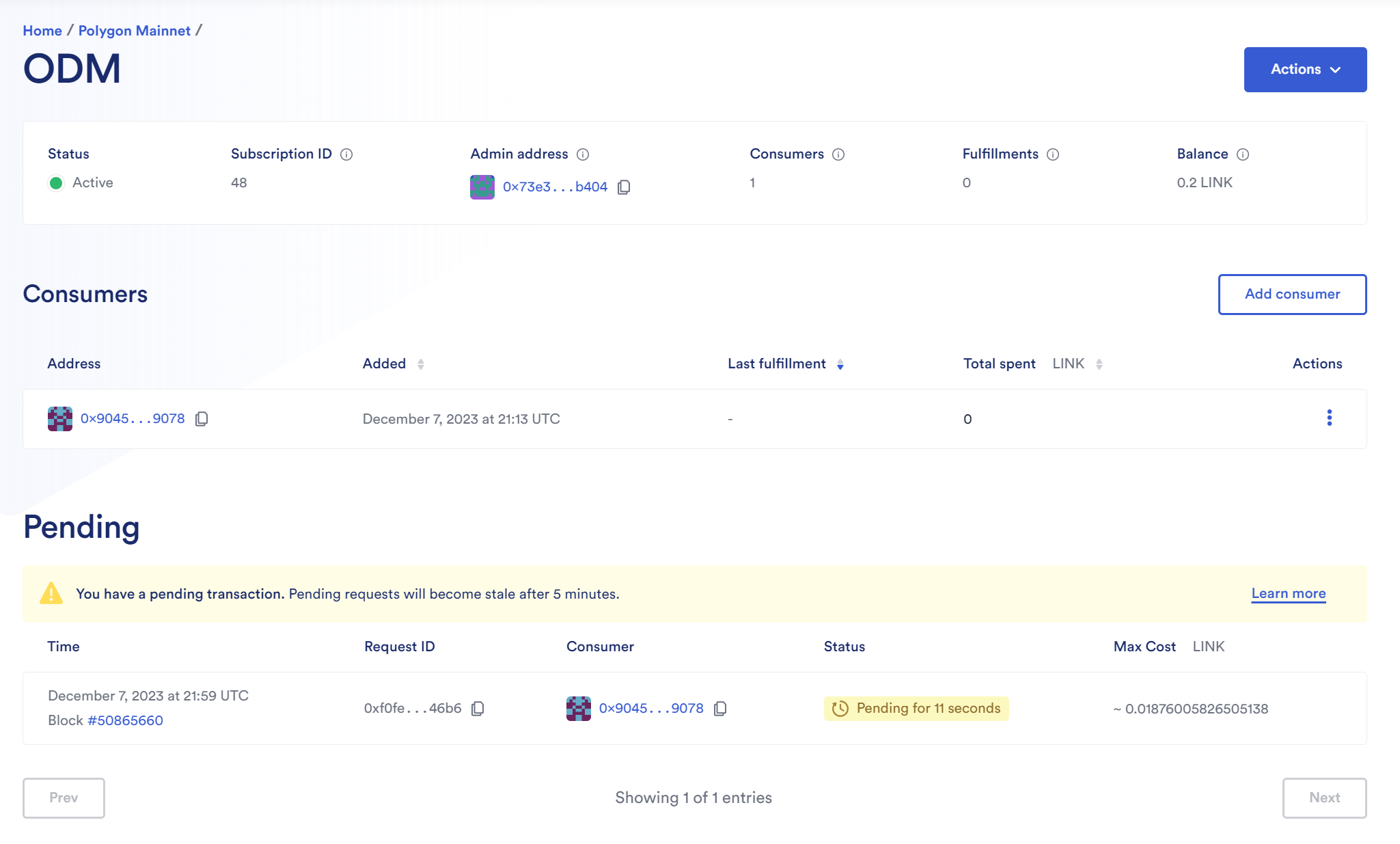Click the Next pagination button
The image size is (1400, 844).
coord(1324,798)
